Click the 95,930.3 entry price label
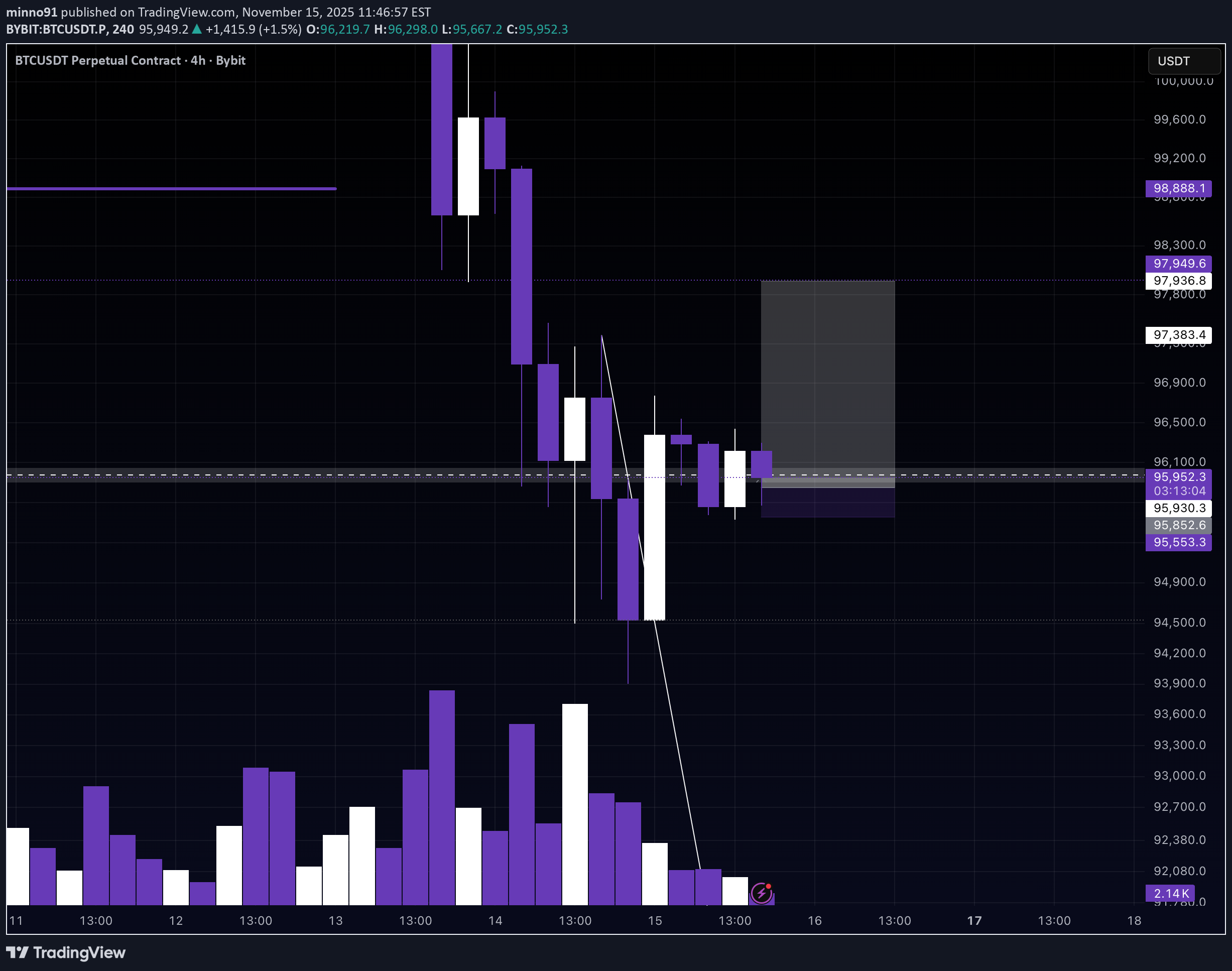Viewport: 1232px width, 971px height. coord(1178,508)
